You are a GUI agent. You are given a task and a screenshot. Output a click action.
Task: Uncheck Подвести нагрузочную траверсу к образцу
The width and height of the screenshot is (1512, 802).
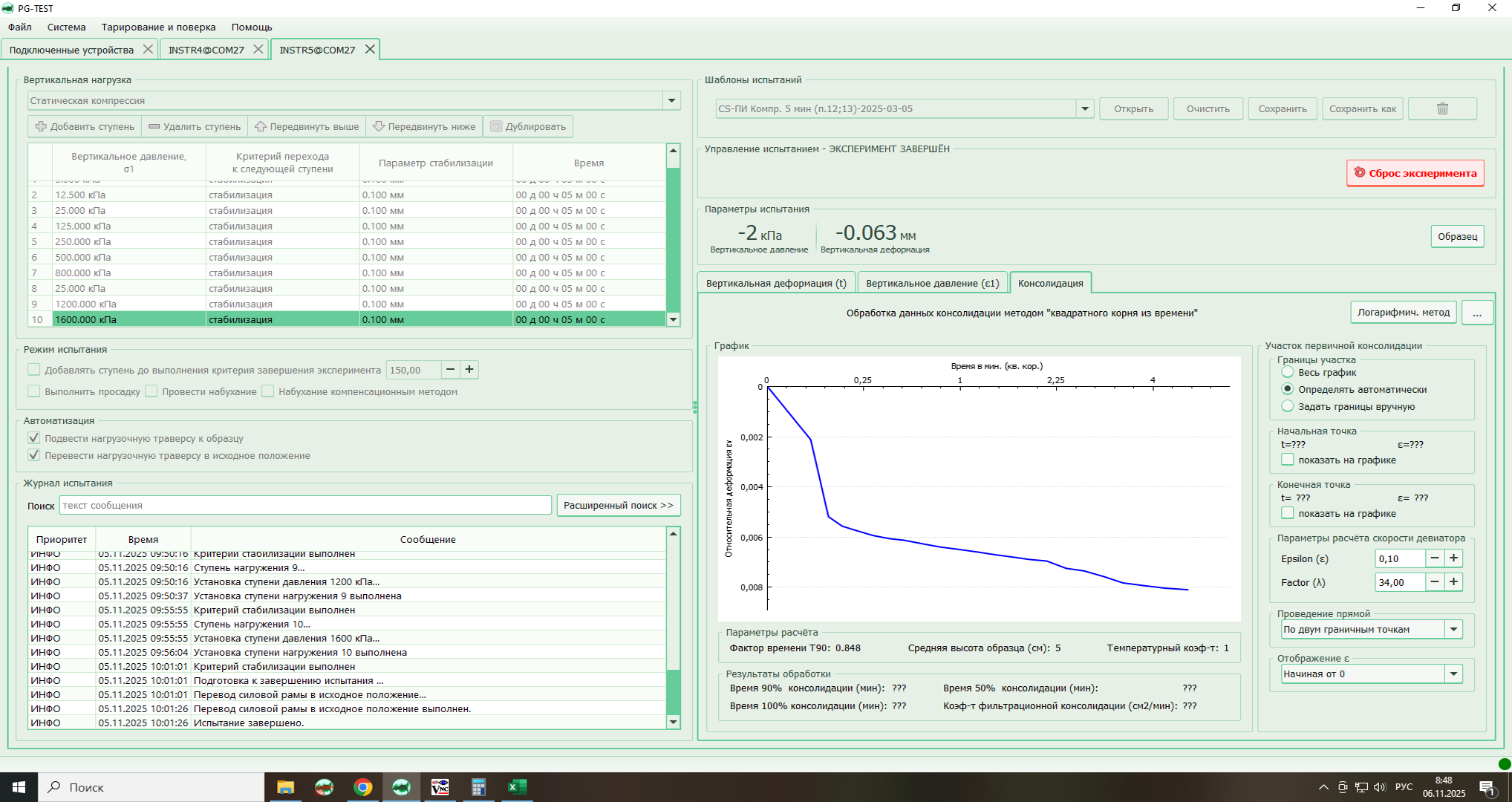[x=34, y=438]
